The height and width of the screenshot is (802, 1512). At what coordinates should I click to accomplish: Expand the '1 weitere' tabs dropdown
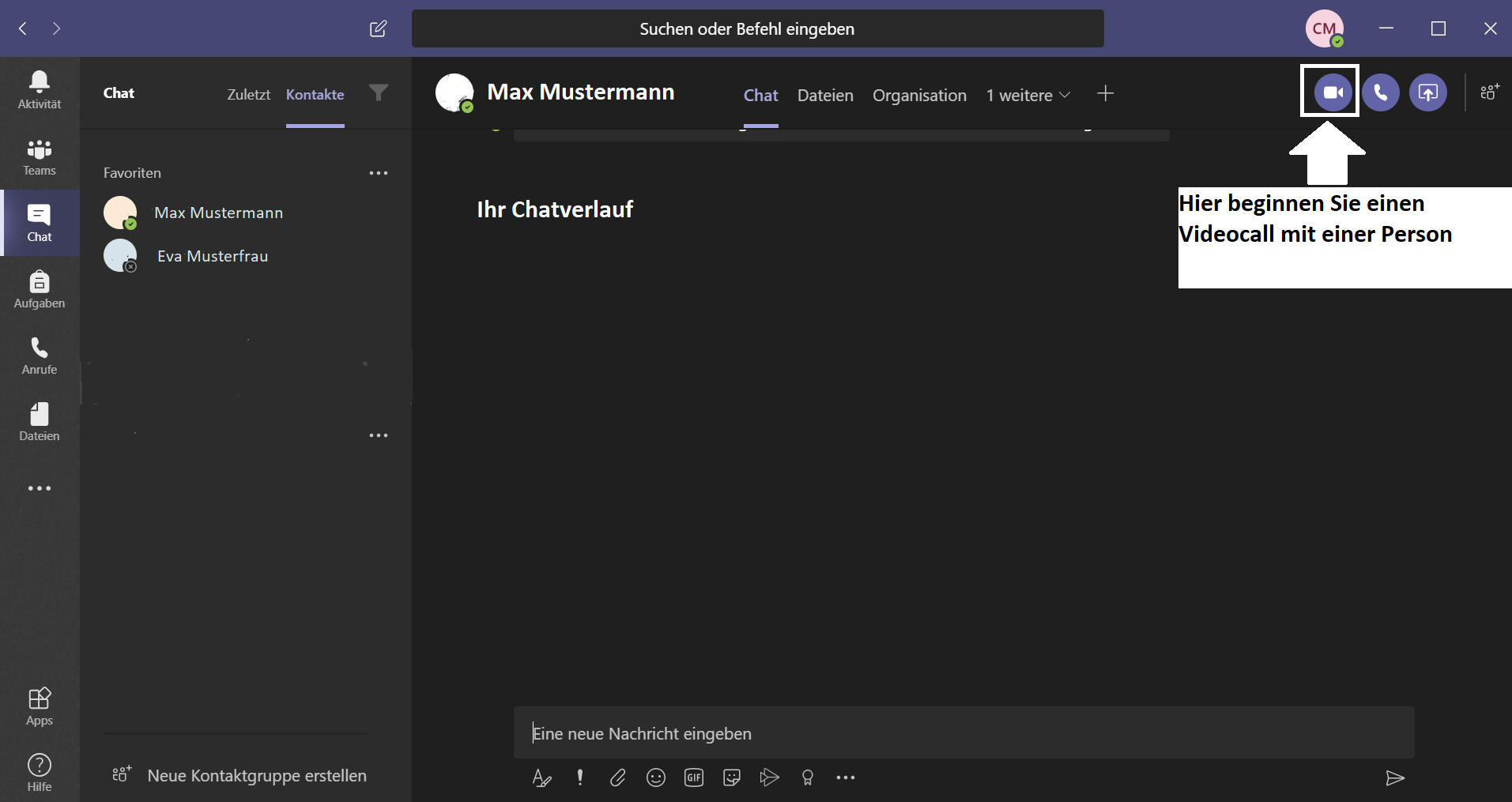point(1027,95)
